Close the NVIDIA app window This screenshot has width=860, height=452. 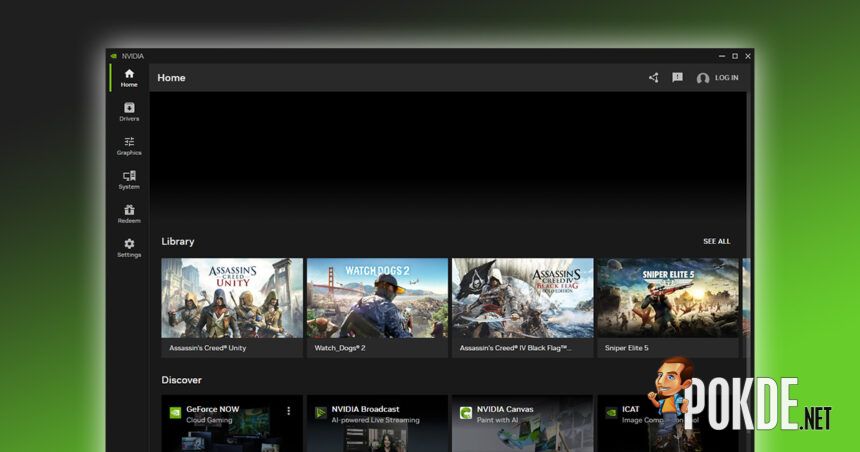click(748, 56)
